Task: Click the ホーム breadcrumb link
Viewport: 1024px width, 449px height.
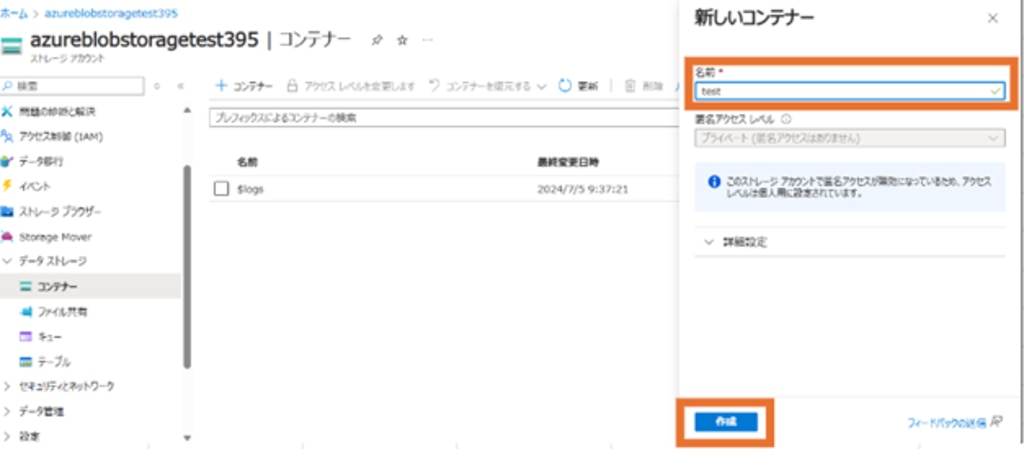Action: [x=14, y=13]
